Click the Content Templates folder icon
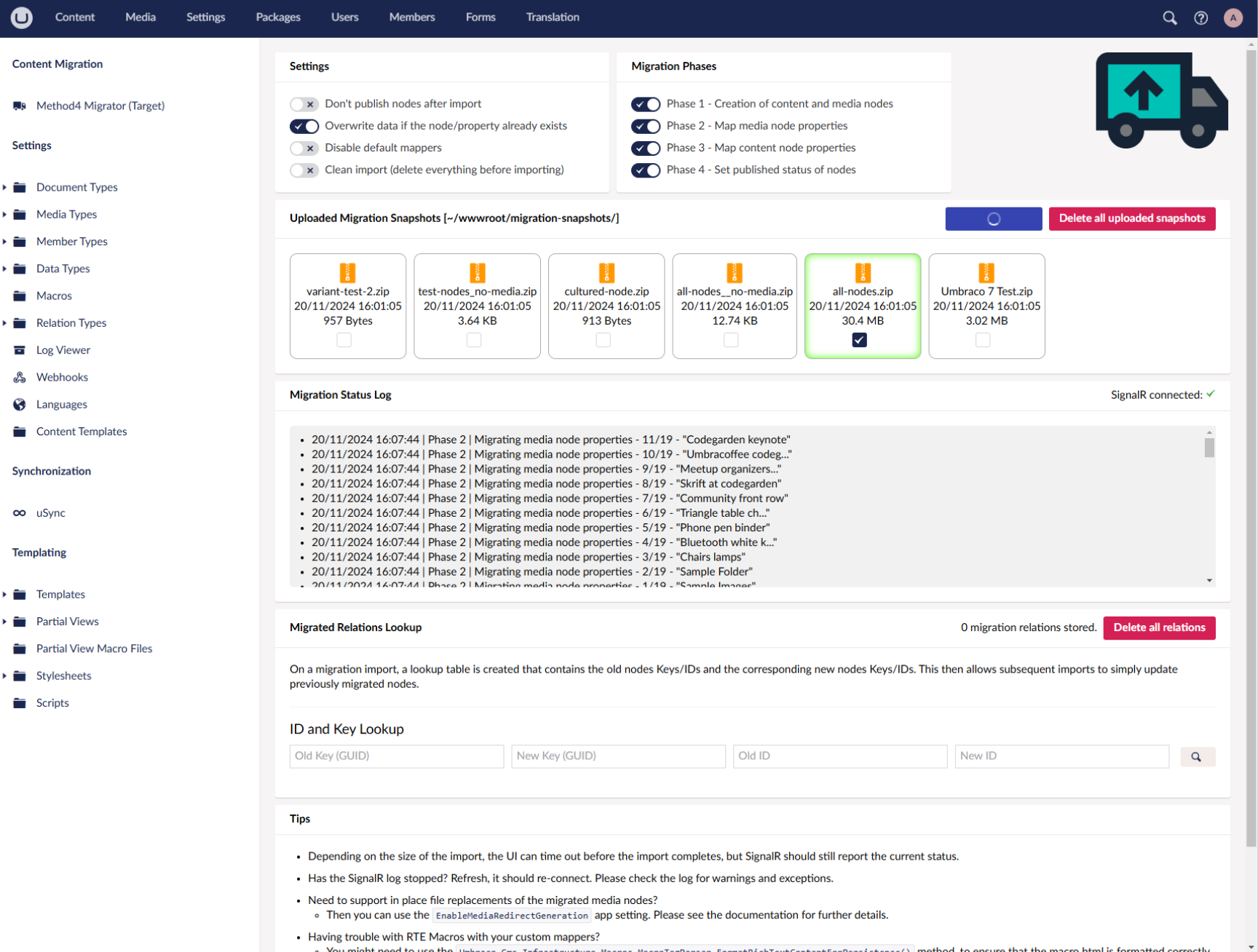 [20, 432]
